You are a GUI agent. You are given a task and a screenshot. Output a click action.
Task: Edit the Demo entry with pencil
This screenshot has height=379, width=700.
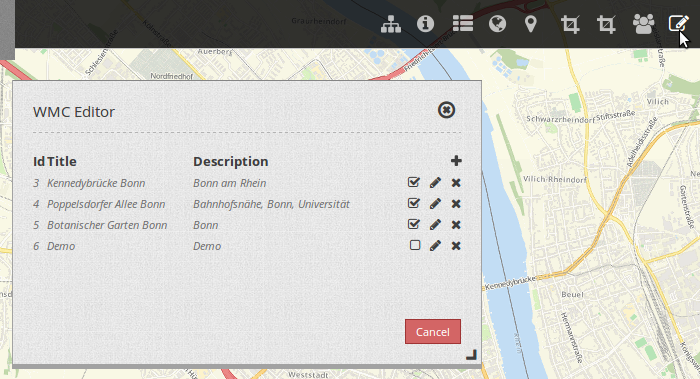(x=435, y=246)
